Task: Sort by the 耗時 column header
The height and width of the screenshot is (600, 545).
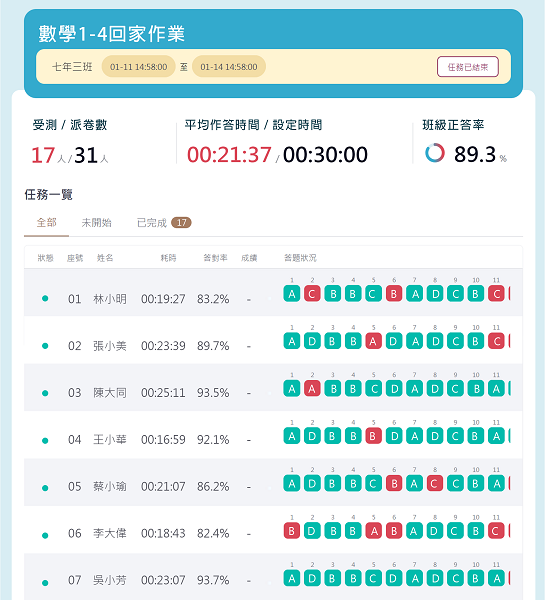Action: pos(168,258)
